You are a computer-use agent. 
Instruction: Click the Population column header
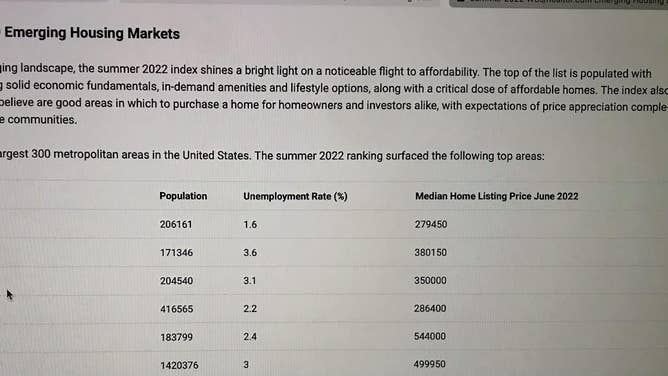(183, 196)
